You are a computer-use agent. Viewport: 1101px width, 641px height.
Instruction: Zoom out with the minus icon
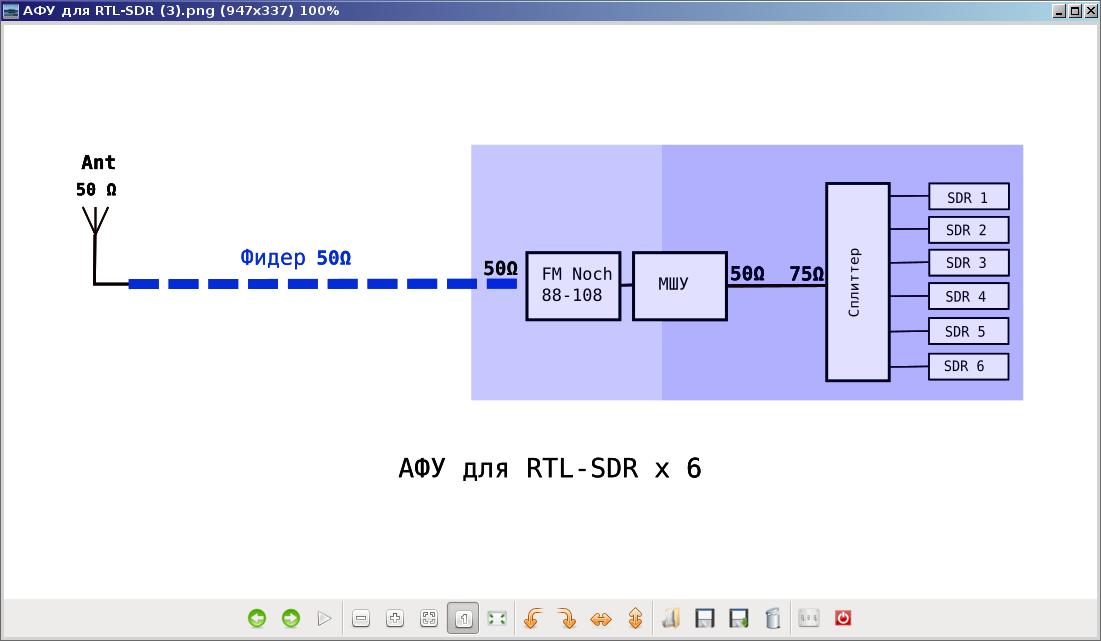[x=361, y=619]
